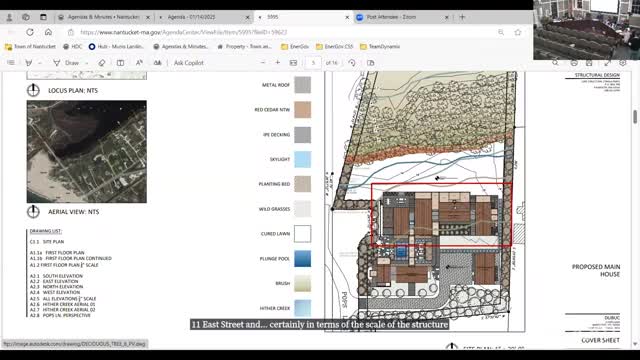Go to browser home page
Image resolution: width=640 pixels, height=360 pixels.
click(48, 32)
